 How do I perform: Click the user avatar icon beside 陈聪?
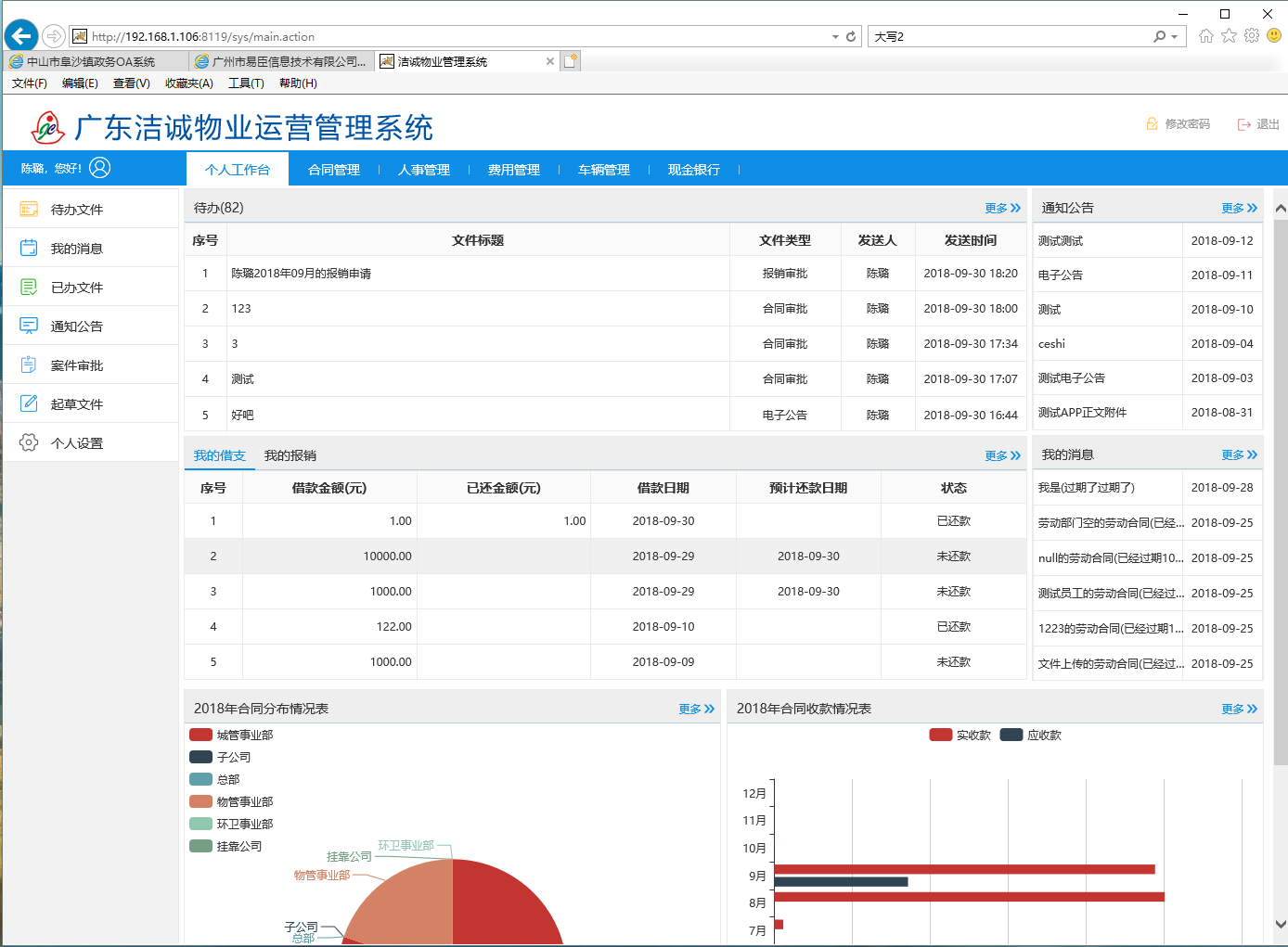click(100, 168)
